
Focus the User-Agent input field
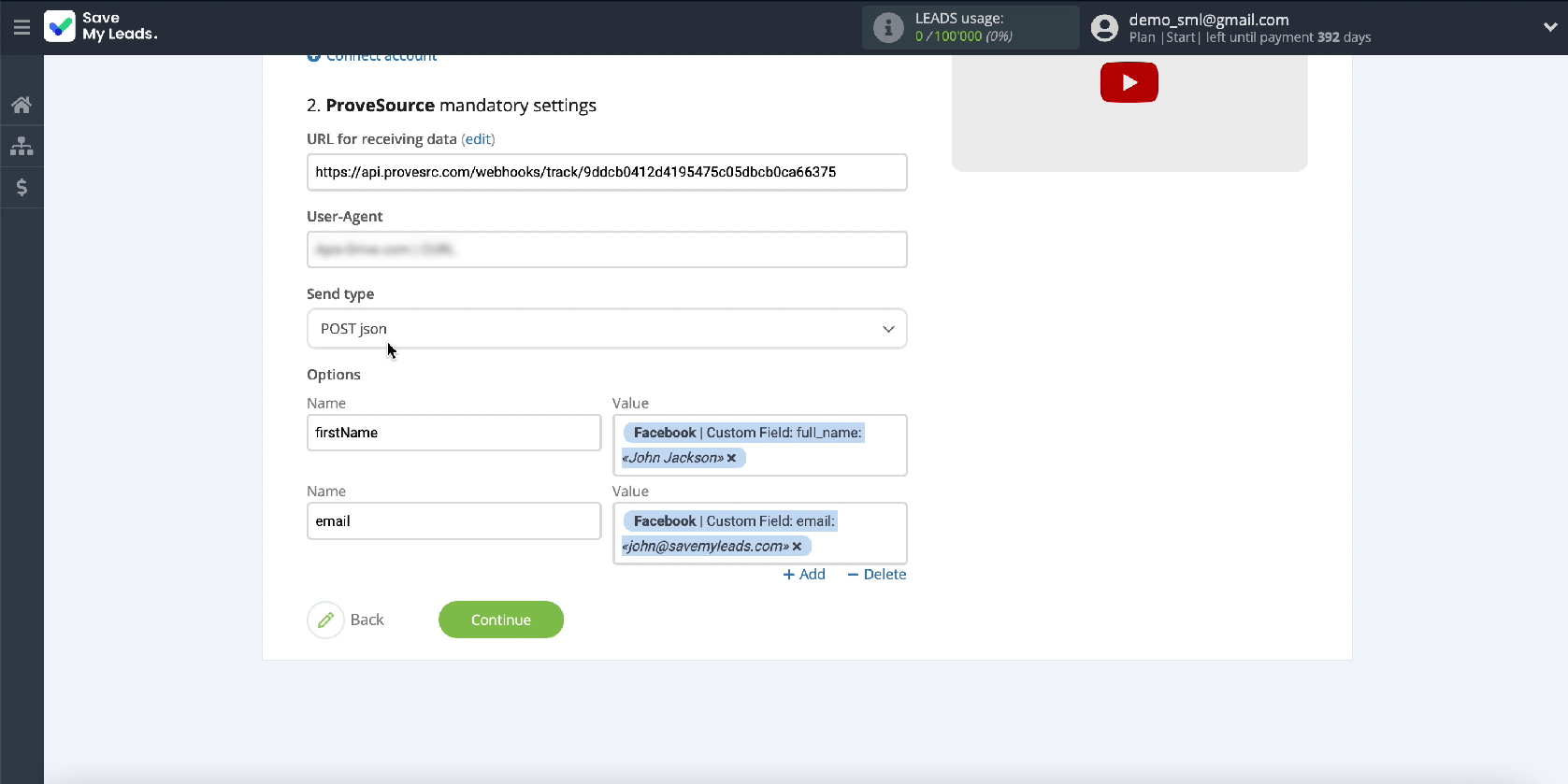pyautogui.click(x=607, y=249)
